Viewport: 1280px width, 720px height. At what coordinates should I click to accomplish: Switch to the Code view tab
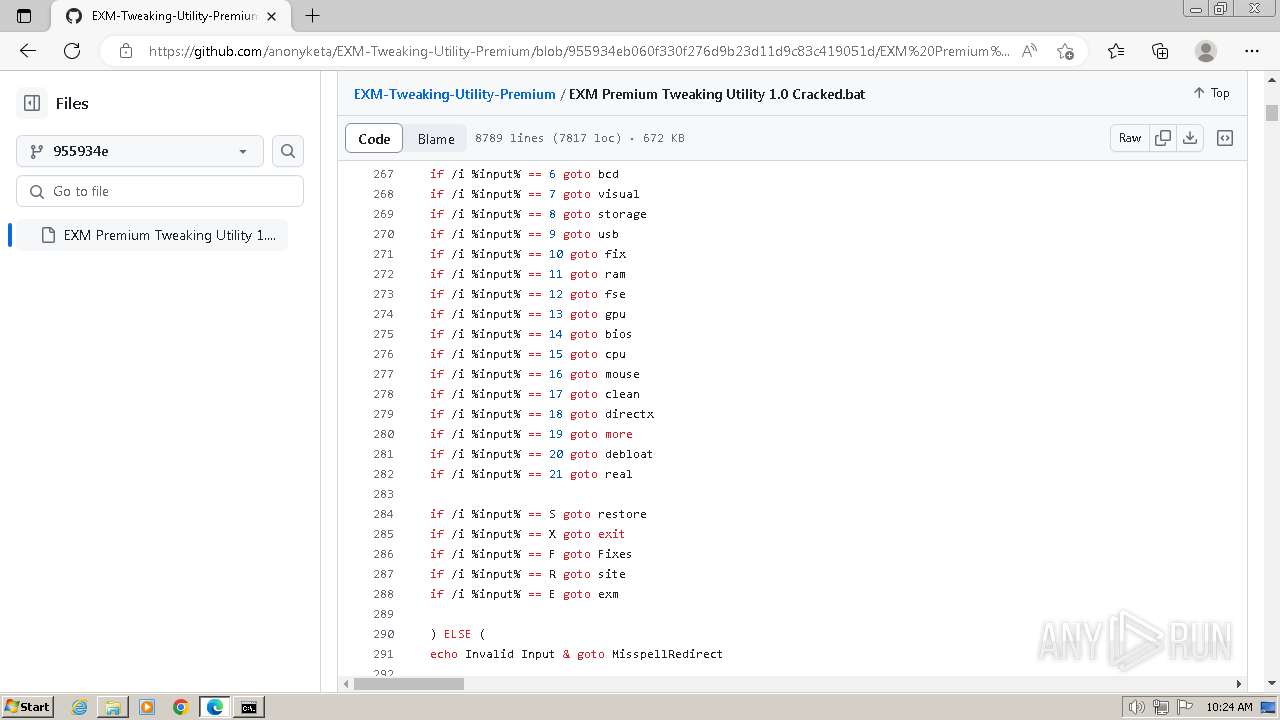pyautogui.click(x=374, y=139)
